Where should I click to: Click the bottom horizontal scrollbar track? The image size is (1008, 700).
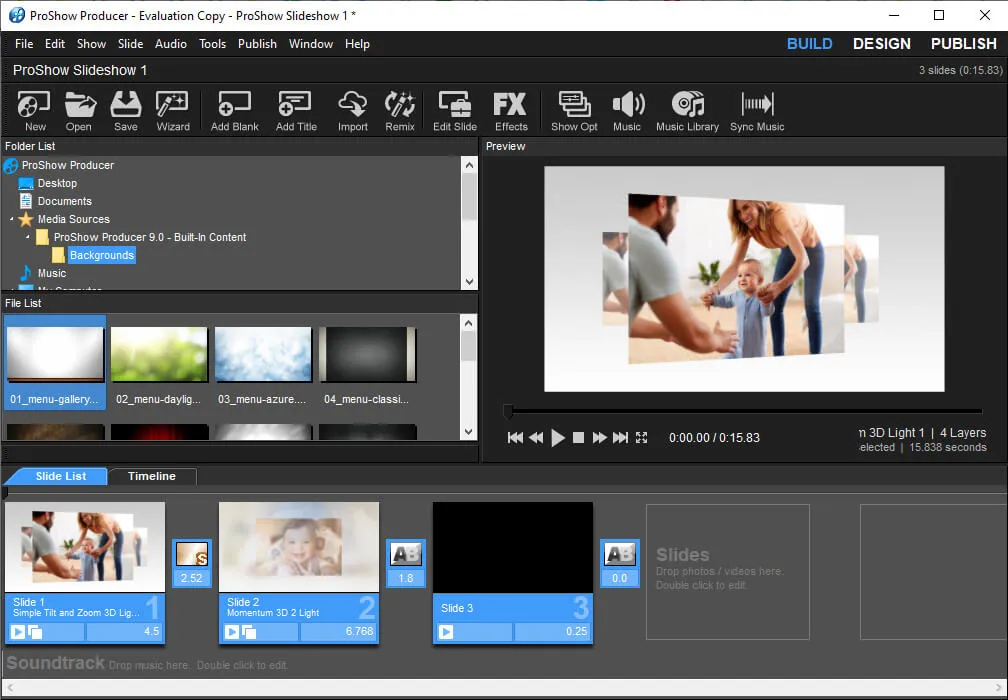(x=503, y=688)
